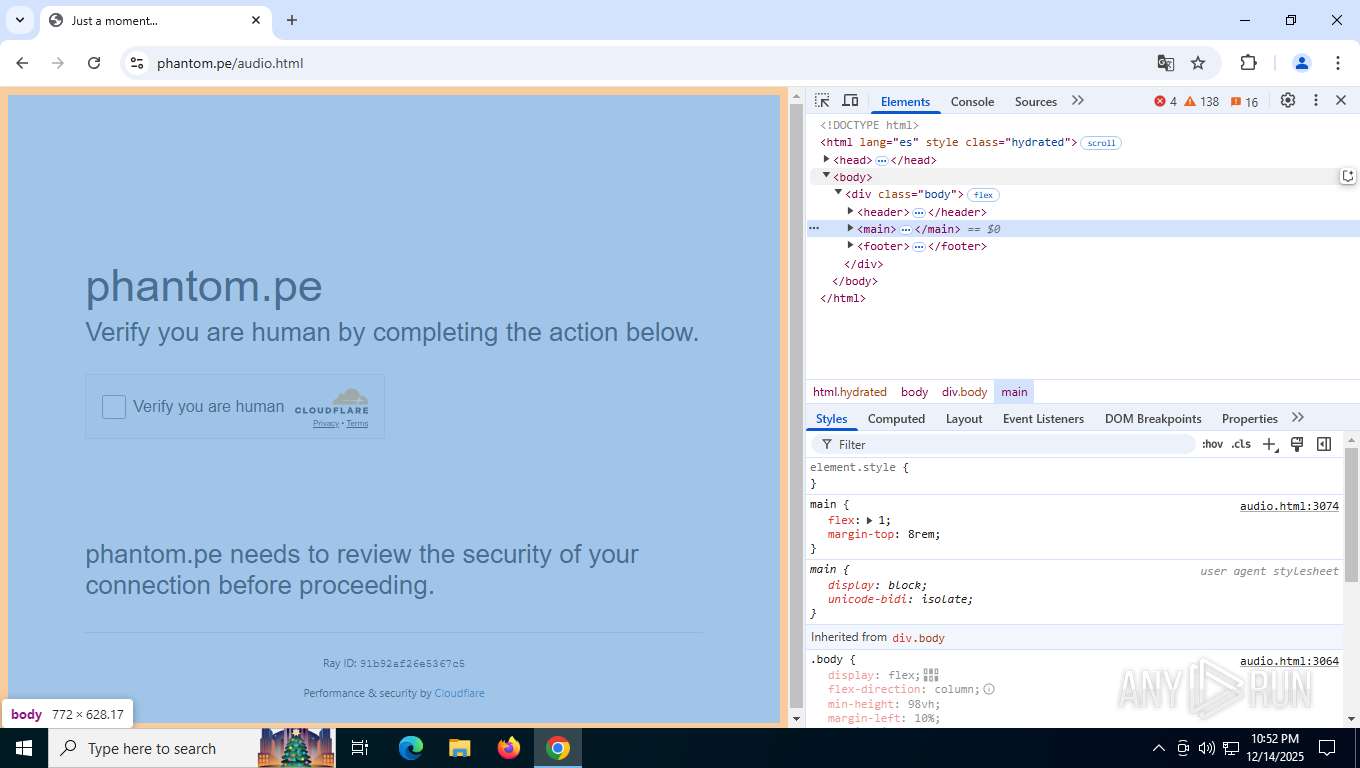Follow the audio.html:3074 source link
This screenshot has width=1360, height=768.
(1289, 506)
